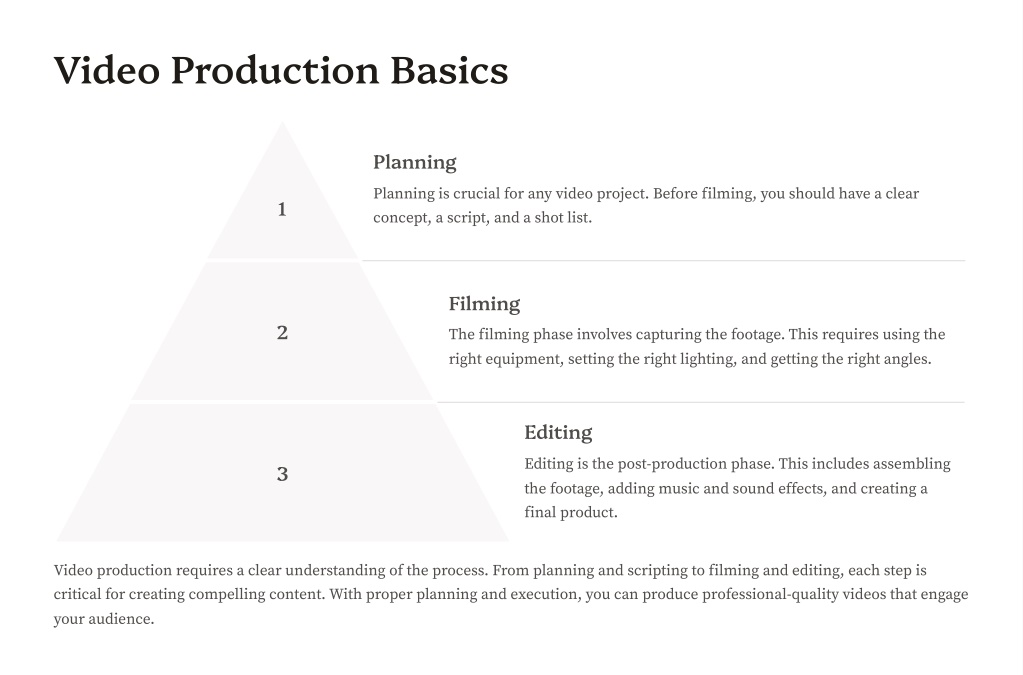Click the divider line under the Filming section

(x=701, y=402)
